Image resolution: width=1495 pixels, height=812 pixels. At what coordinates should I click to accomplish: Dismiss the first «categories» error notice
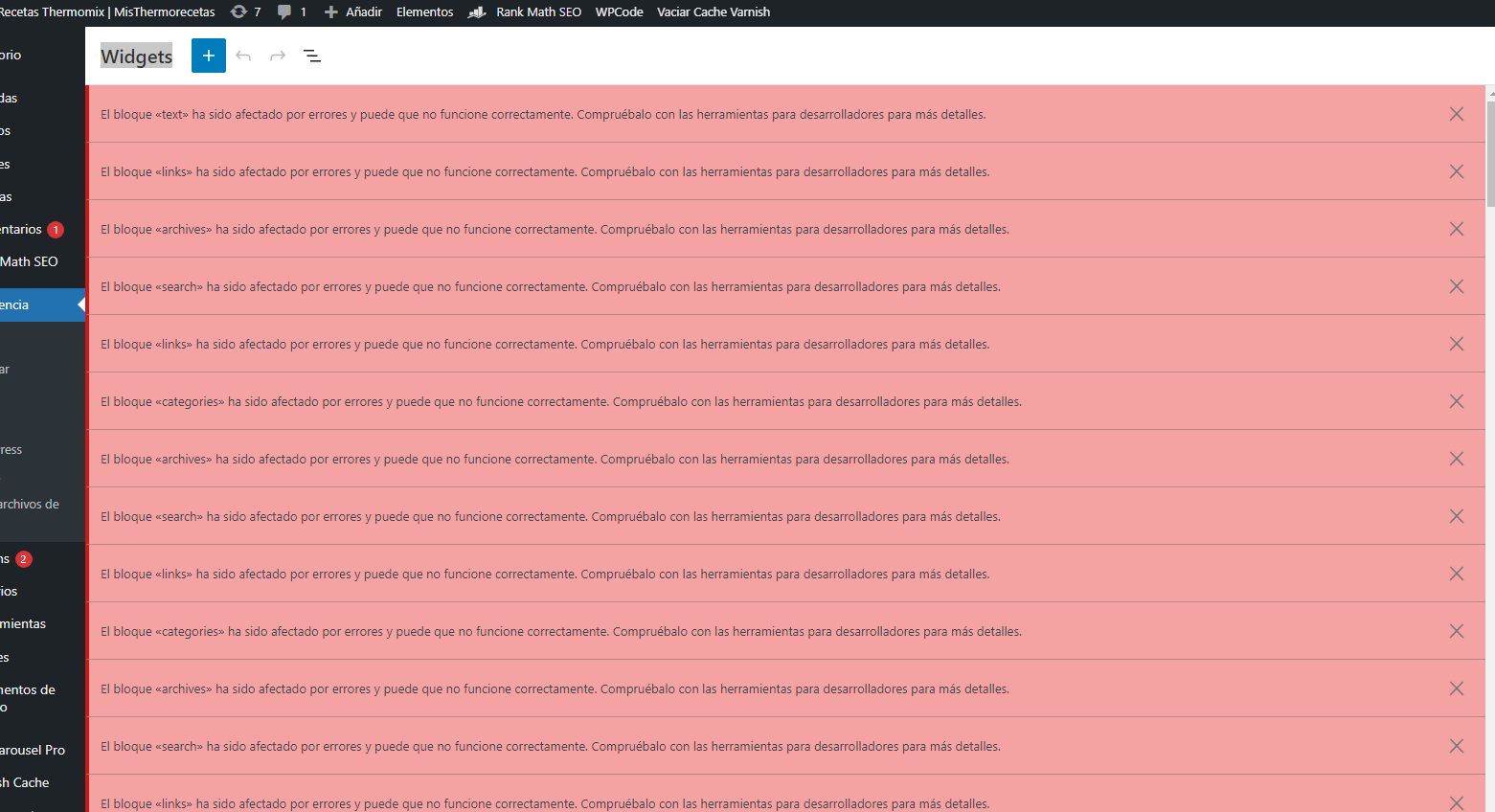(1457, 401)
